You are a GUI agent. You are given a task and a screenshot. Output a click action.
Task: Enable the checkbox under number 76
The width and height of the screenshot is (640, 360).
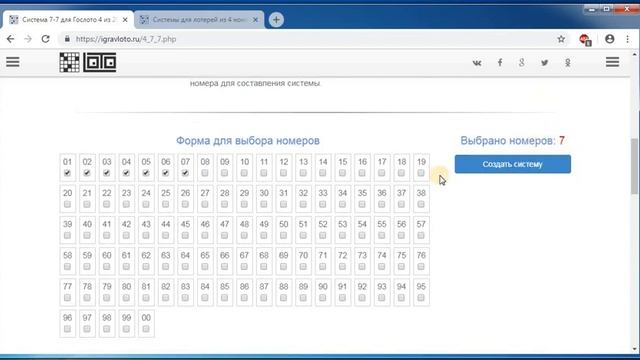pos(421,267)
